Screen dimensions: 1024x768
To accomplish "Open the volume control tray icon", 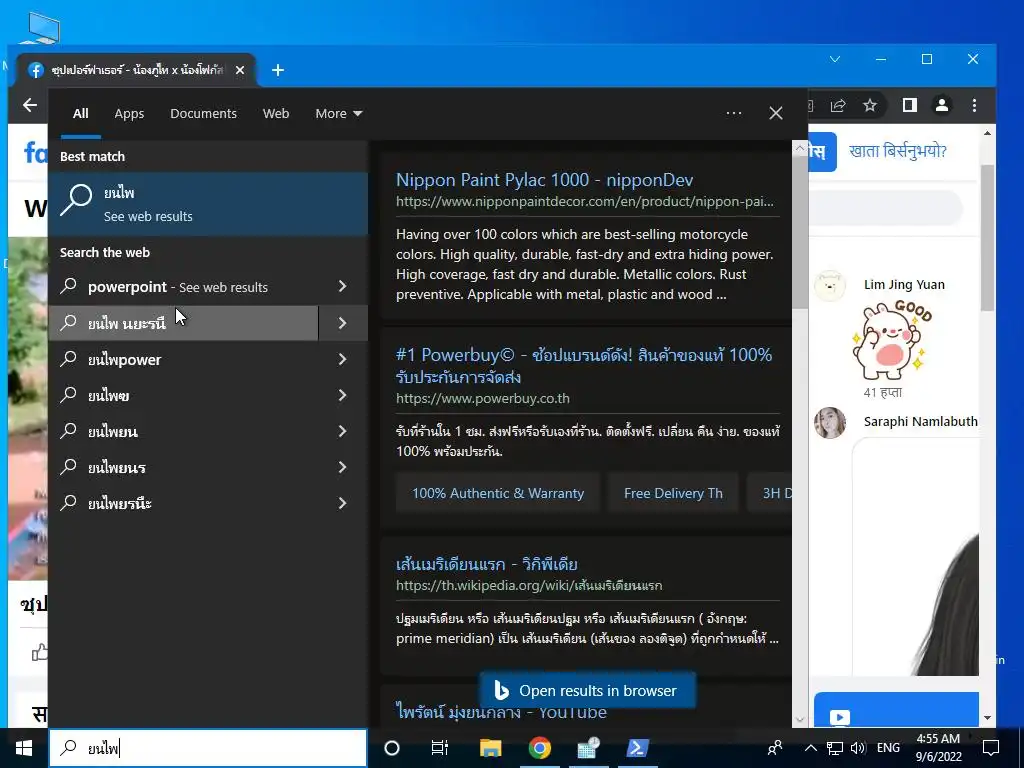I will [858, 748].
